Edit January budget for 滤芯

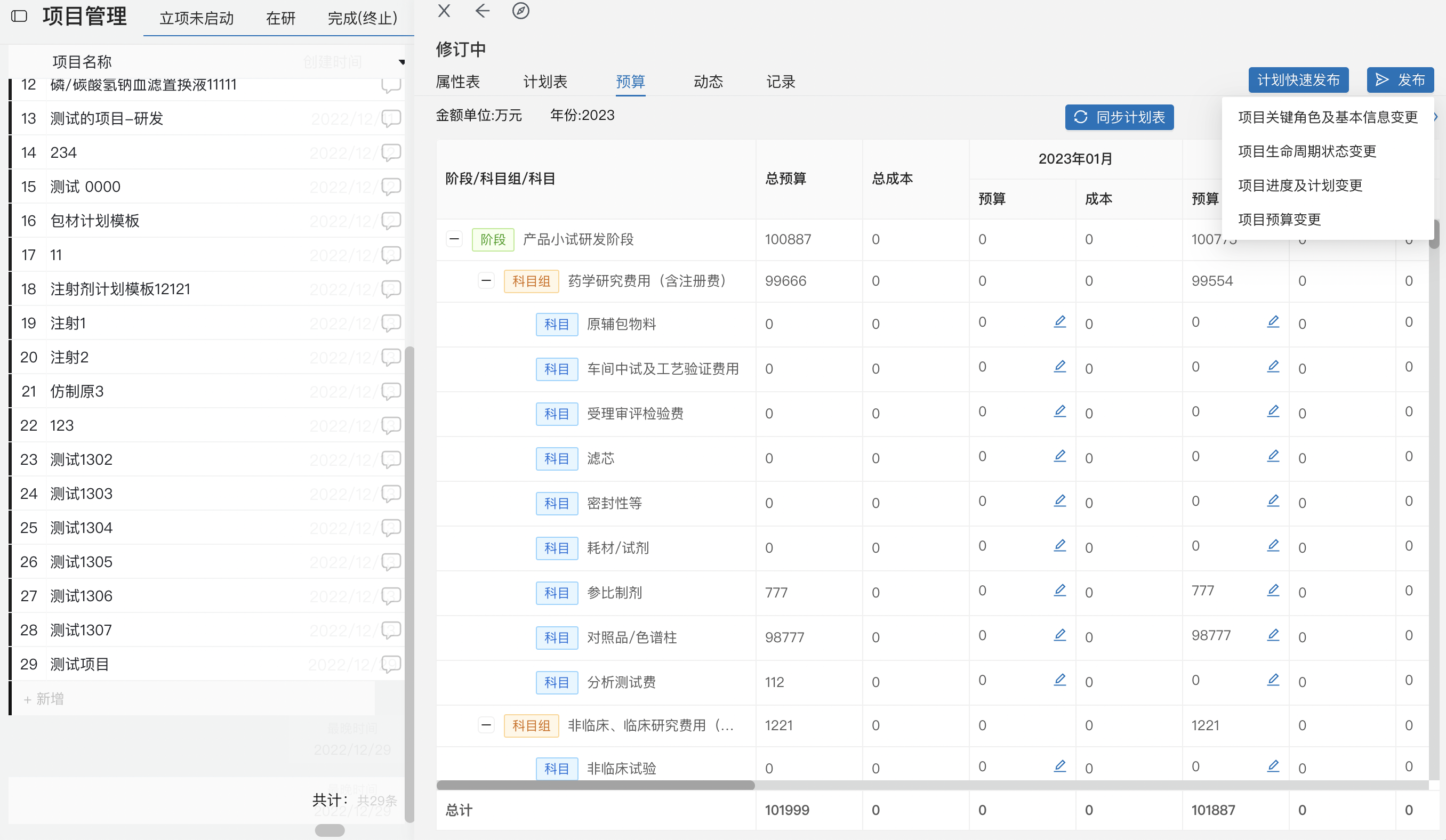[x=1060, y=456]
